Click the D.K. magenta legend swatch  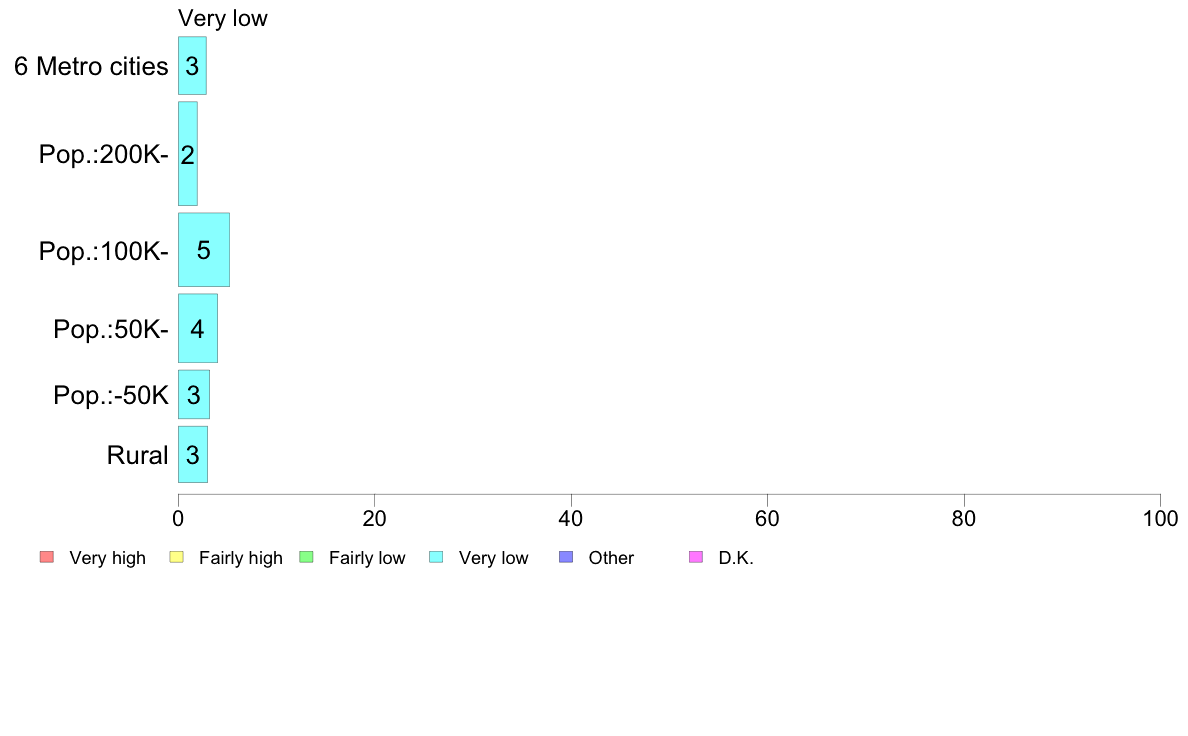[696, 557]
